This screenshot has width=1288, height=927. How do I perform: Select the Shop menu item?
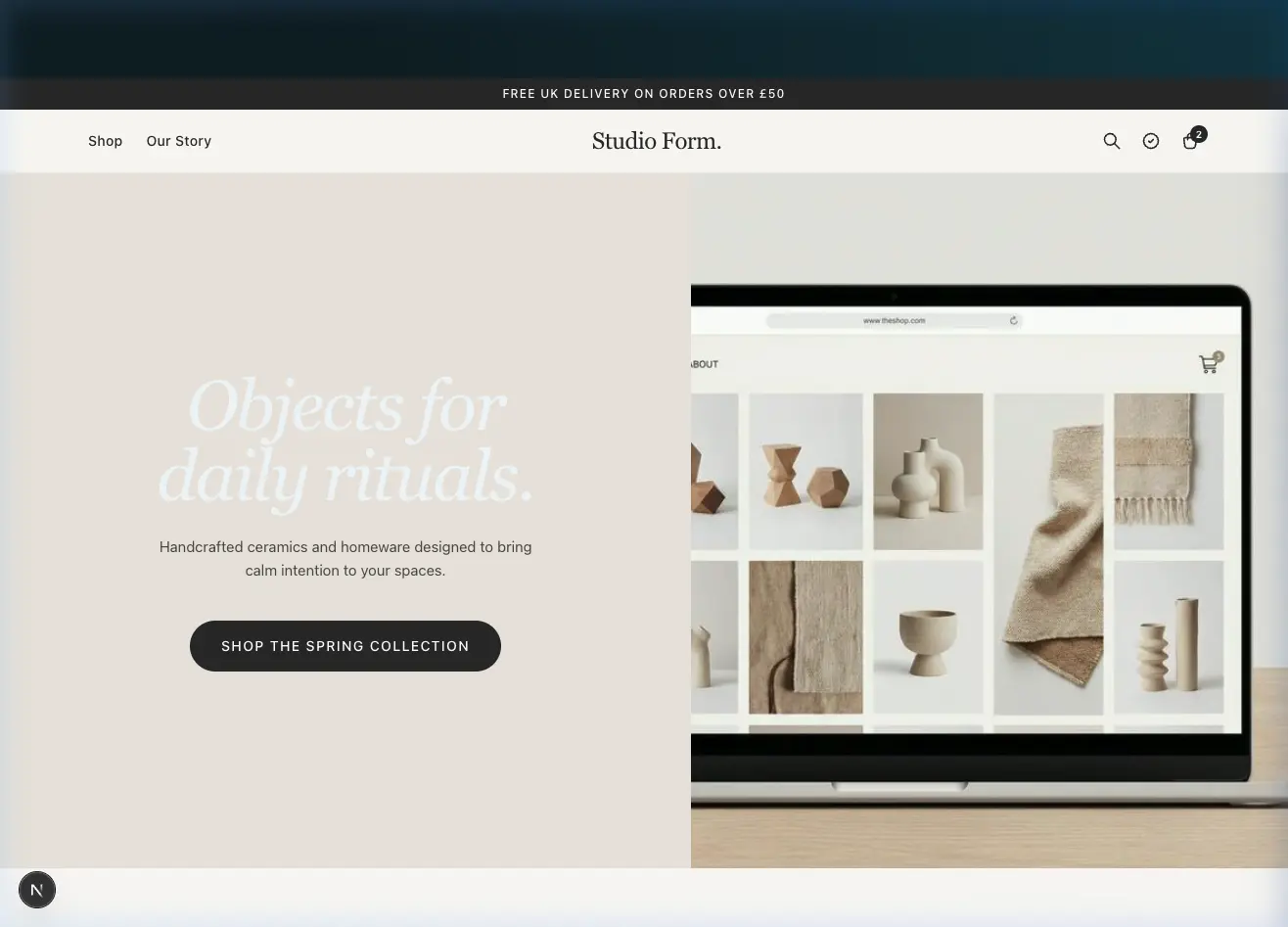(x=106, y=141)
